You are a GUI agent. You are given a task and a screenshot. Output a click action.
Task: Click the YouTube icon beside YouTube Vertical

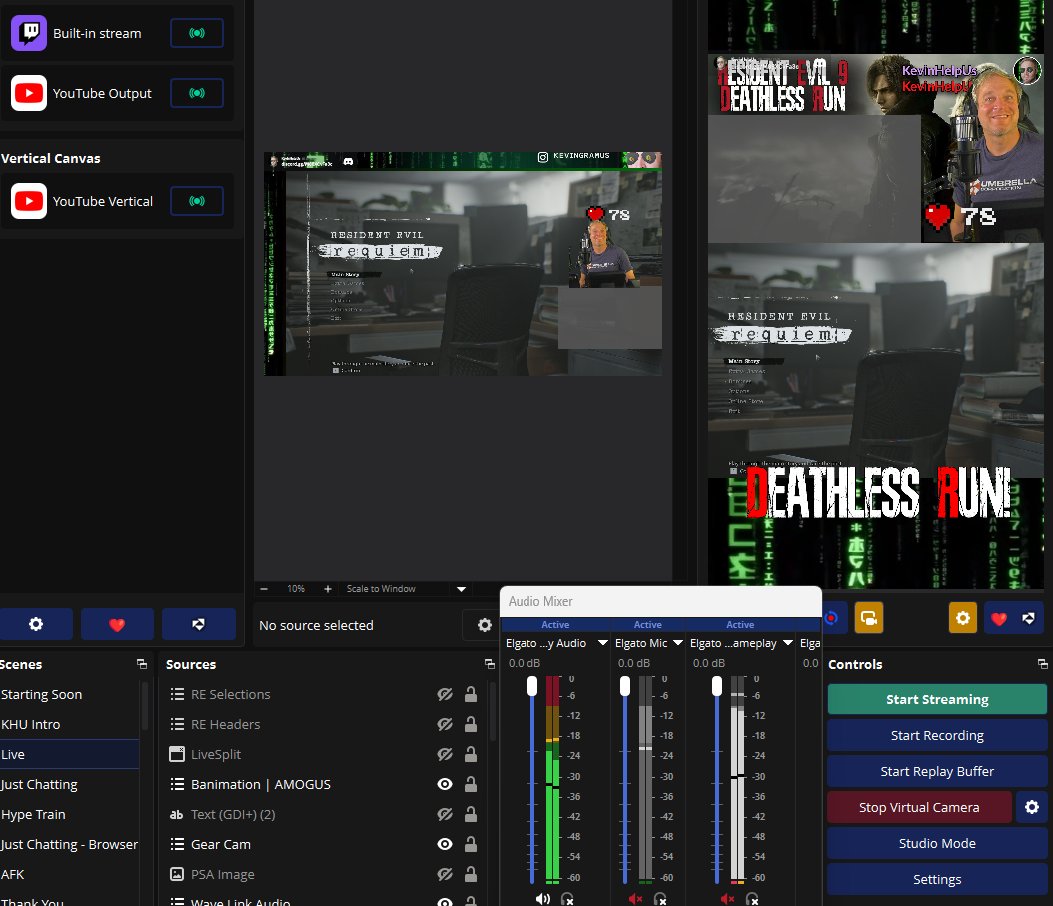coord(29,201)
